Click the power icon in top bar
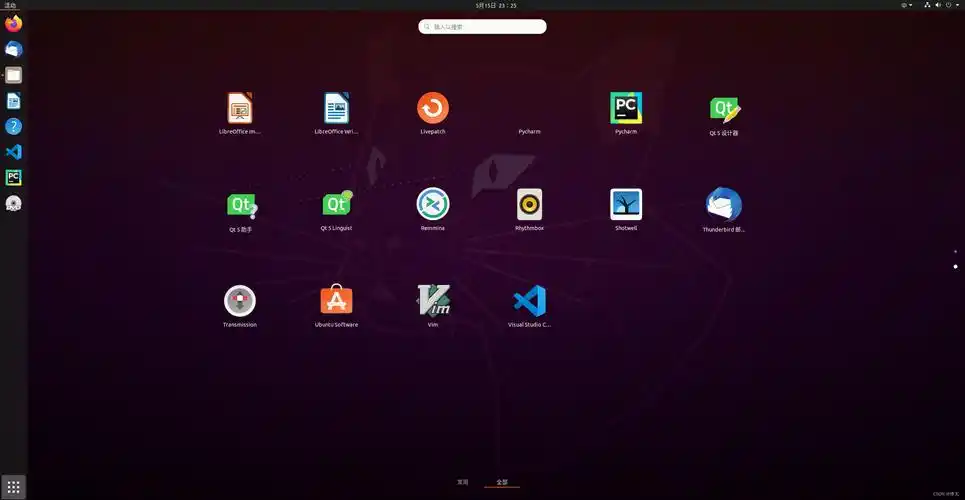Viewport: 965px width, 500px height. (948, 5)
